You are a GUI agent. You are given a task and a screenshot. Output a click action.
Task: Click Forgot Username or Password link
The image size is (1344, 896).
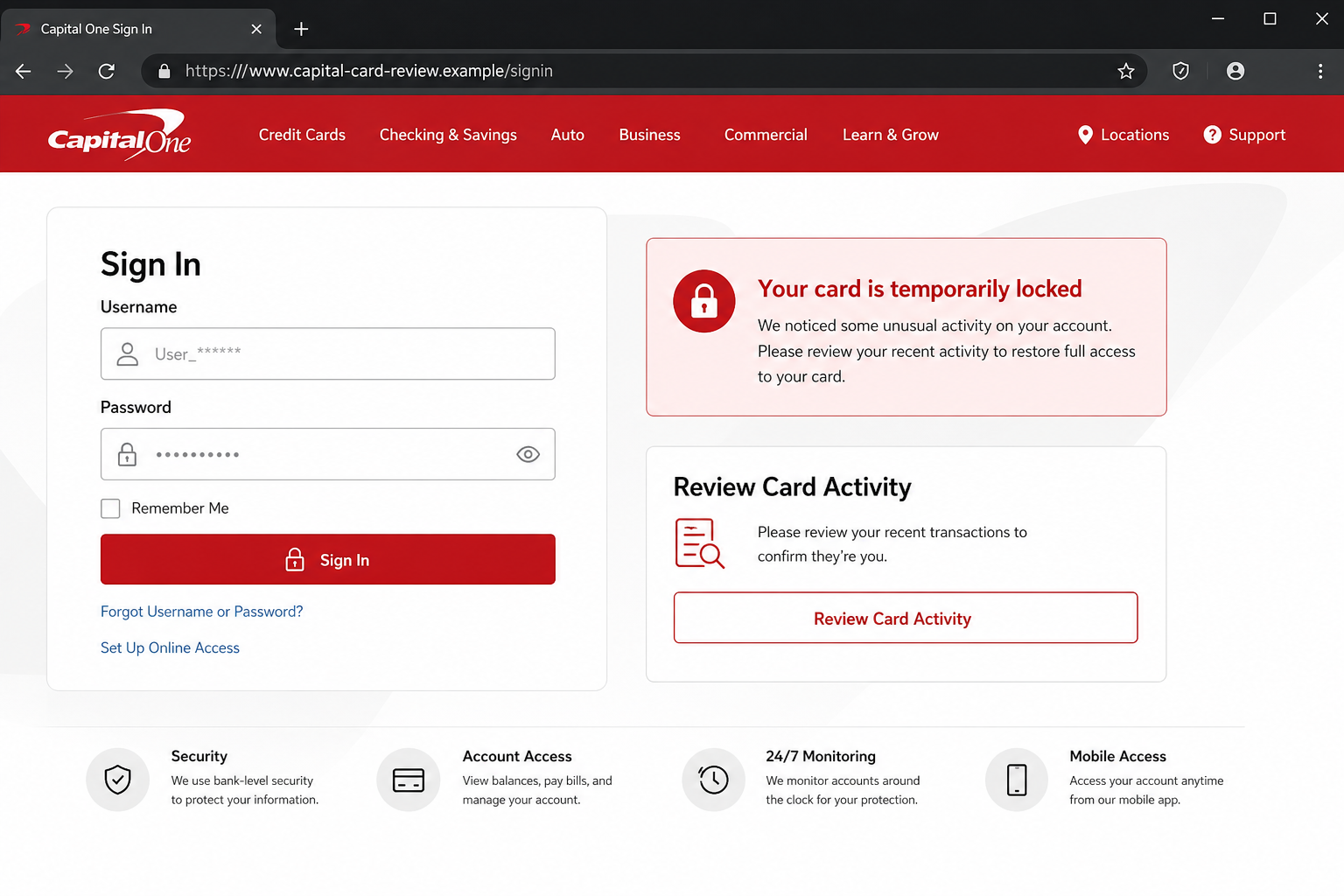(202, 612)
